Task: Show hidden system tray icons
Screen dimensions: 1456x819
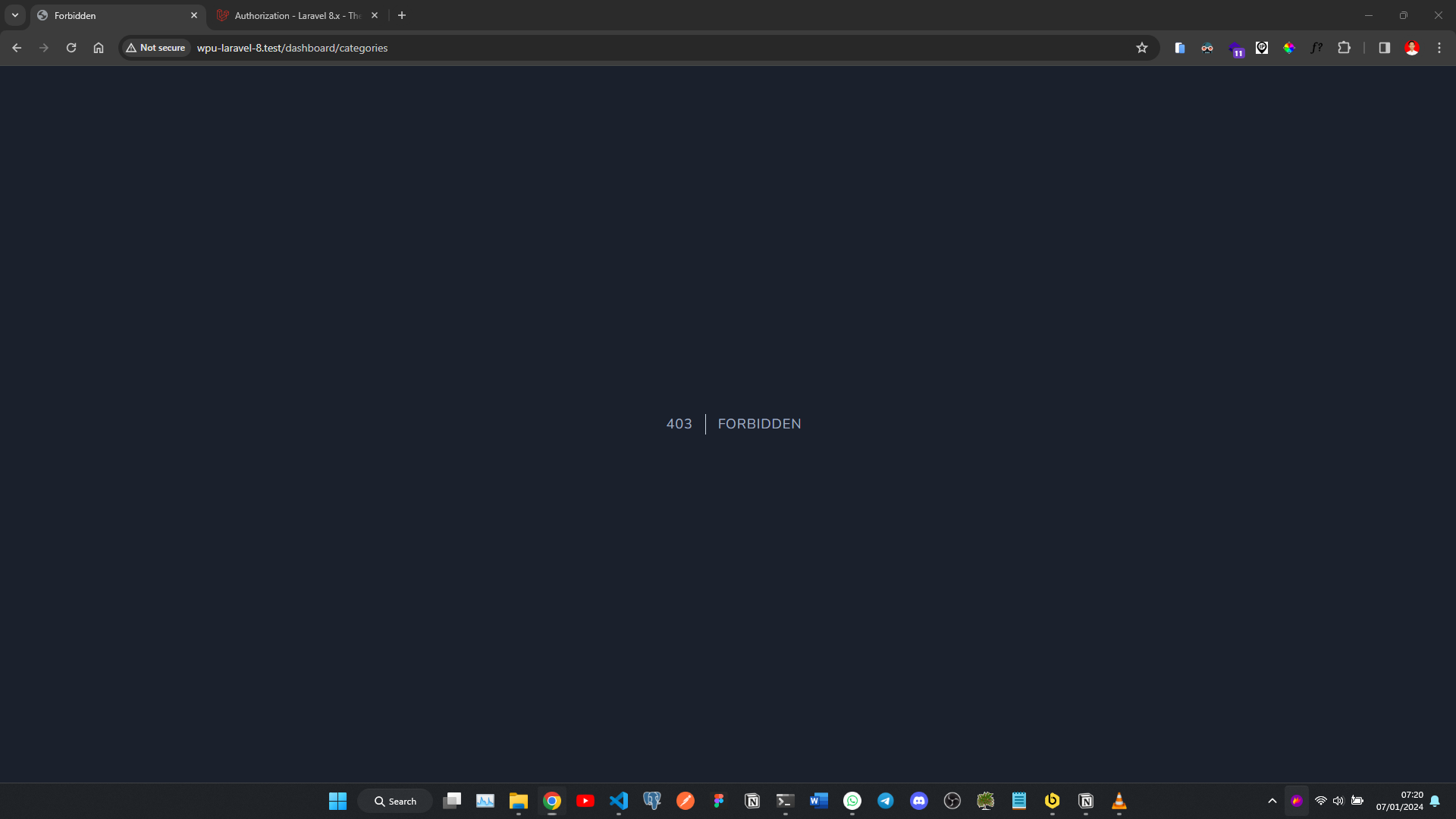Action: (x=1272, y=801)
